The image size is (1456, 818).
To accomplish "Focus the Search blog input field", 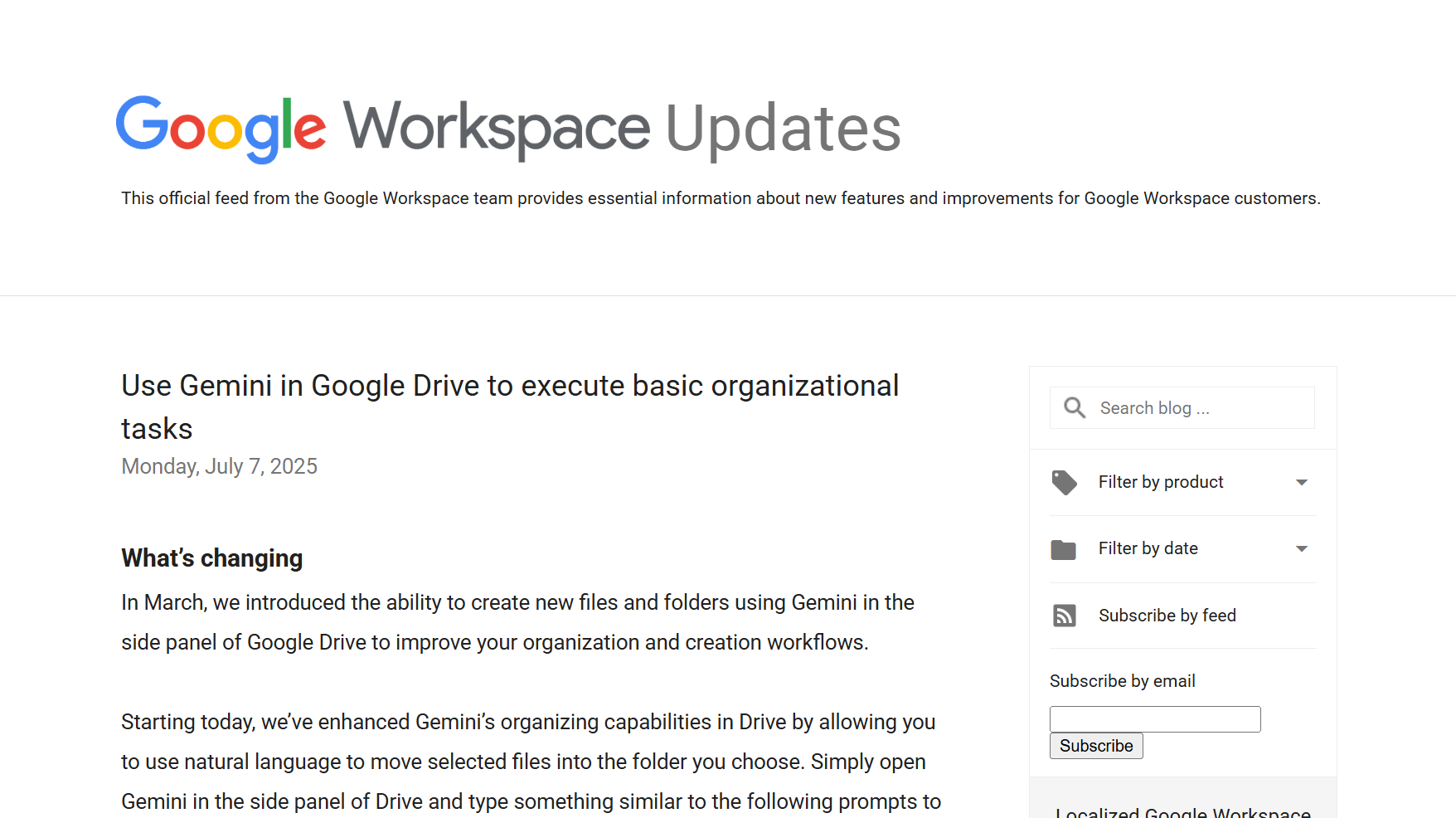I will pos(1182,408).
